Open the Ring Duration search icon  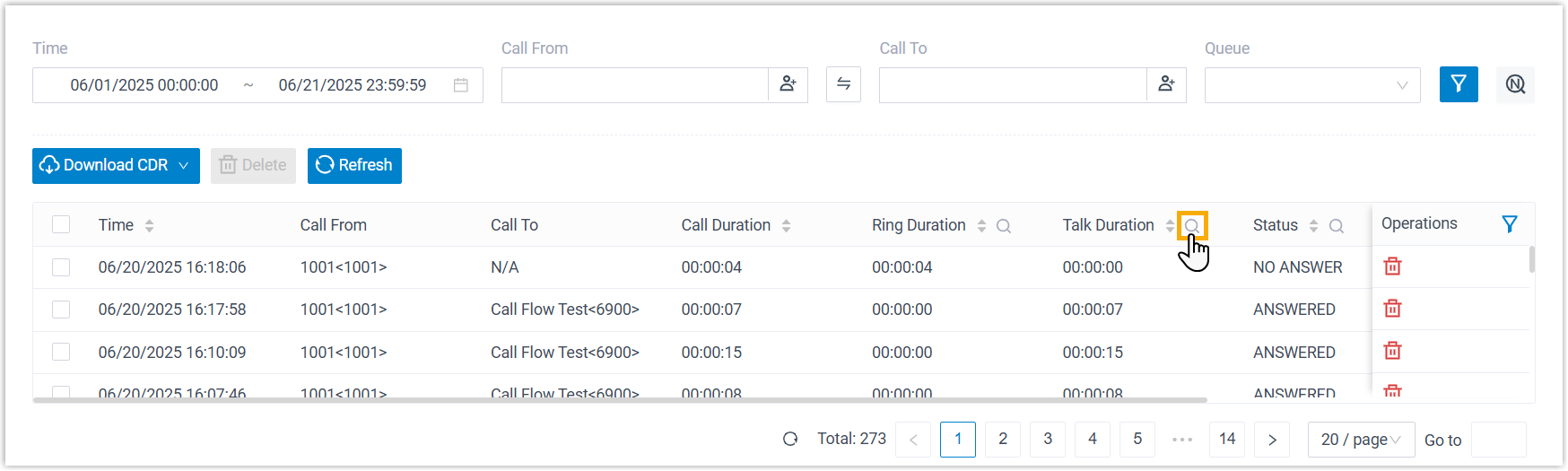(x=1004, y=226)
